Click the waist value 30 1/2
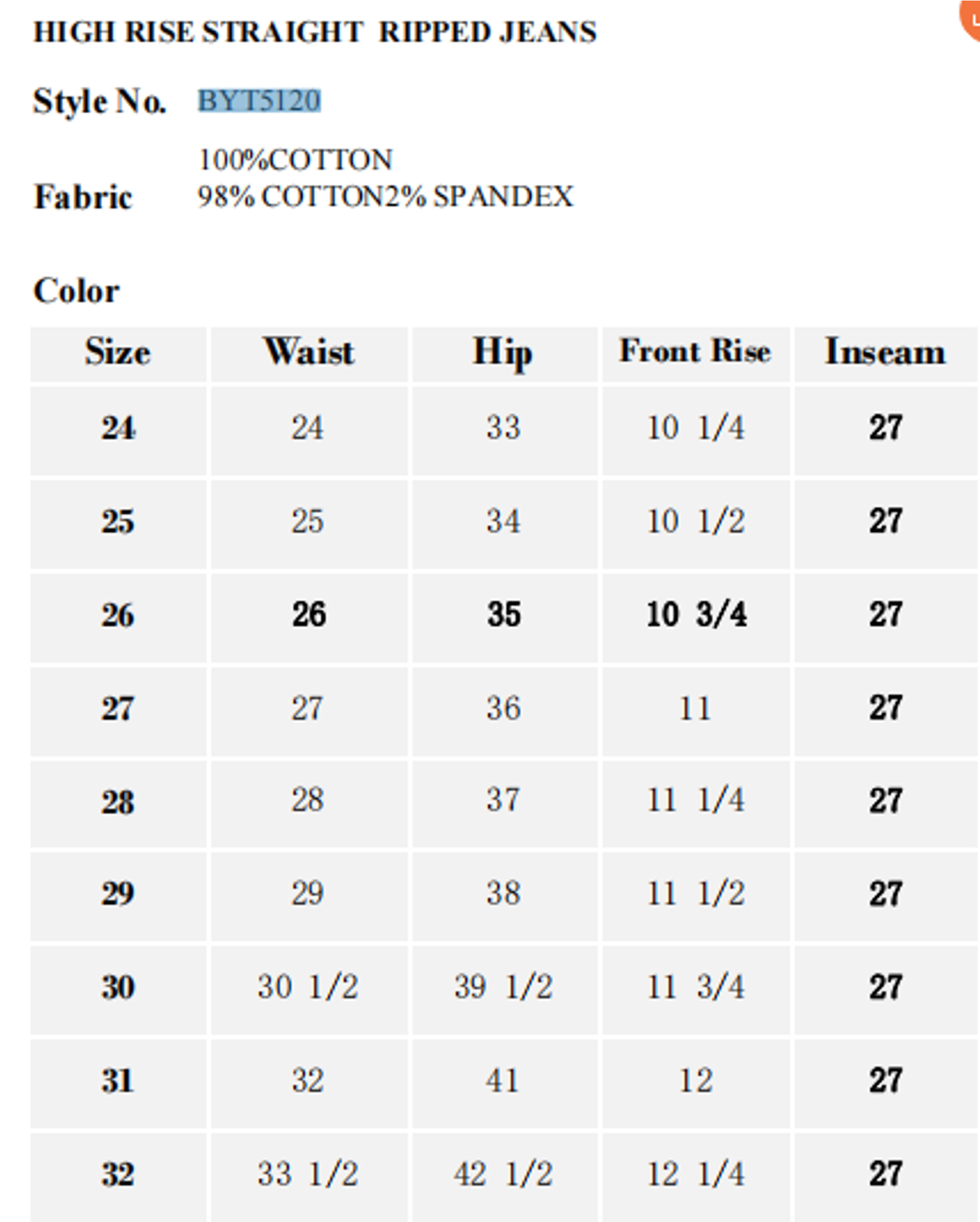 click(x=308, y=987)
